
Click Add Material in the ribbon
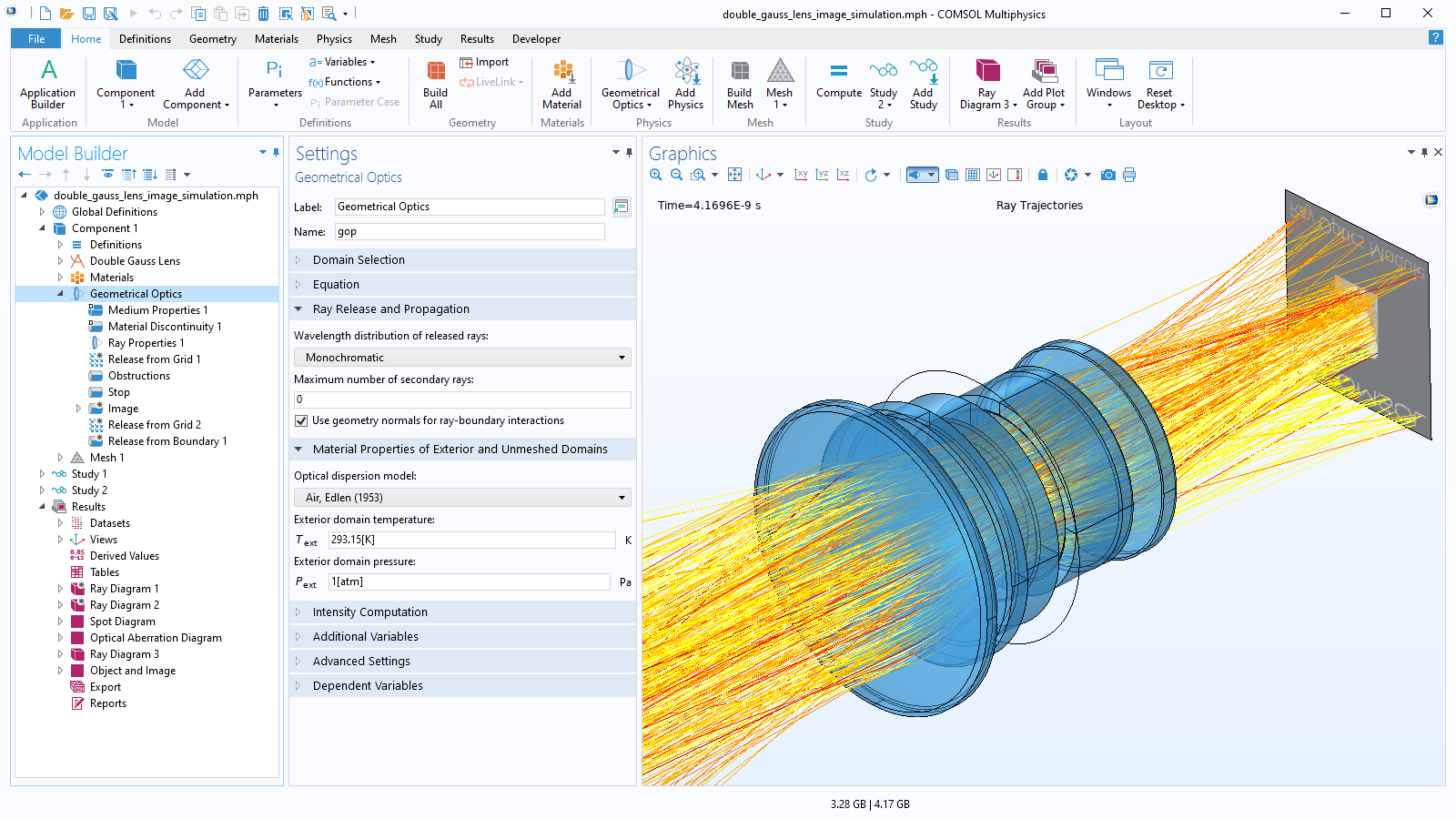tap(562, 85)
